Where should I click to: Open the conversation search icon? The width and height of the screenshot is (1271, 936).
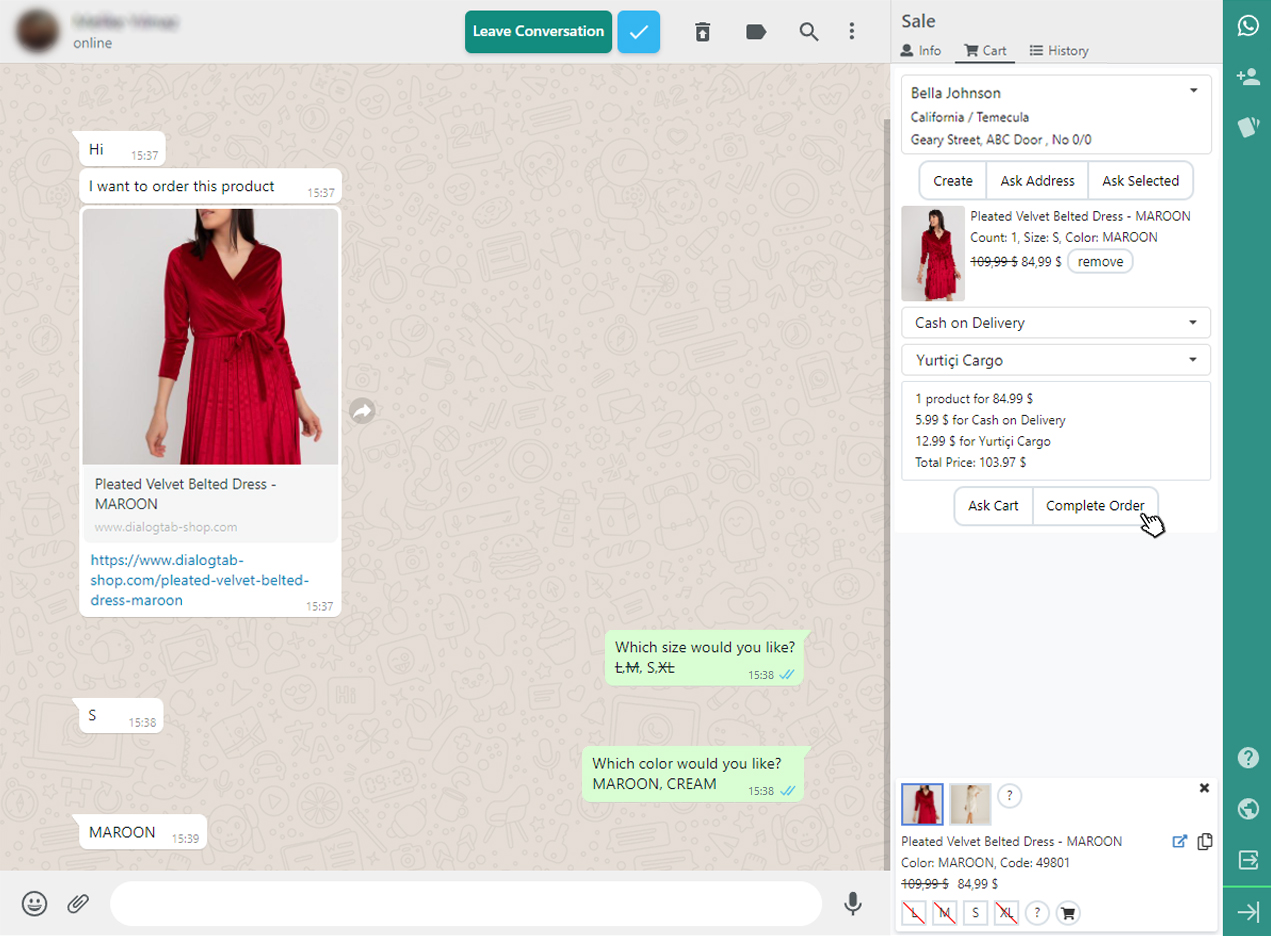(x=808, y=31)
